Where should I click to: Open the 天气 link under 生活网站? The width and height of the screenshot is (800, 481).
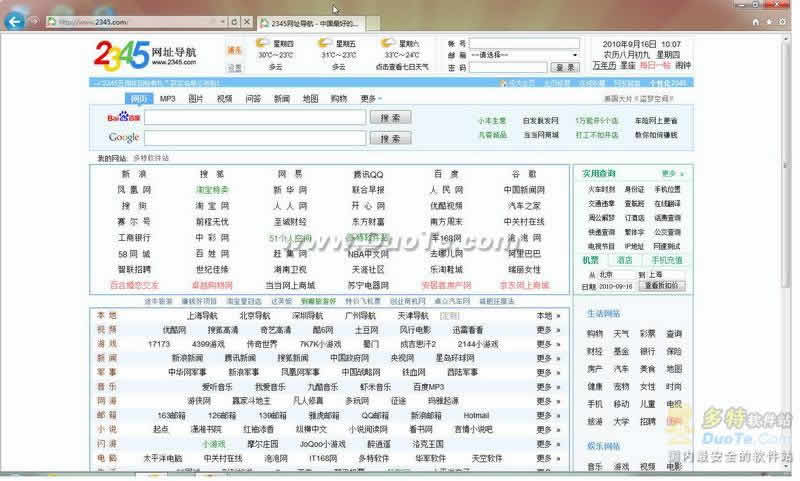pyautogui.click(x=621, y=334)
